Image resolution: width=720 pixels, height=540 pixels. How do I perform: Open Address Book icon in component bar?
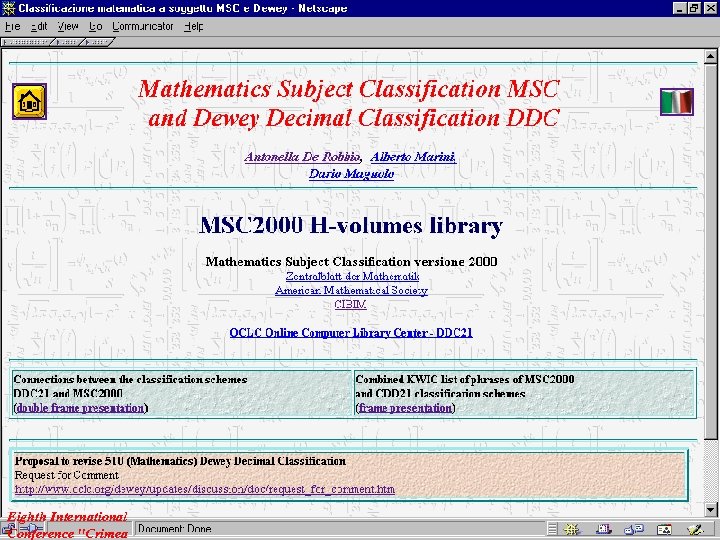664,529
